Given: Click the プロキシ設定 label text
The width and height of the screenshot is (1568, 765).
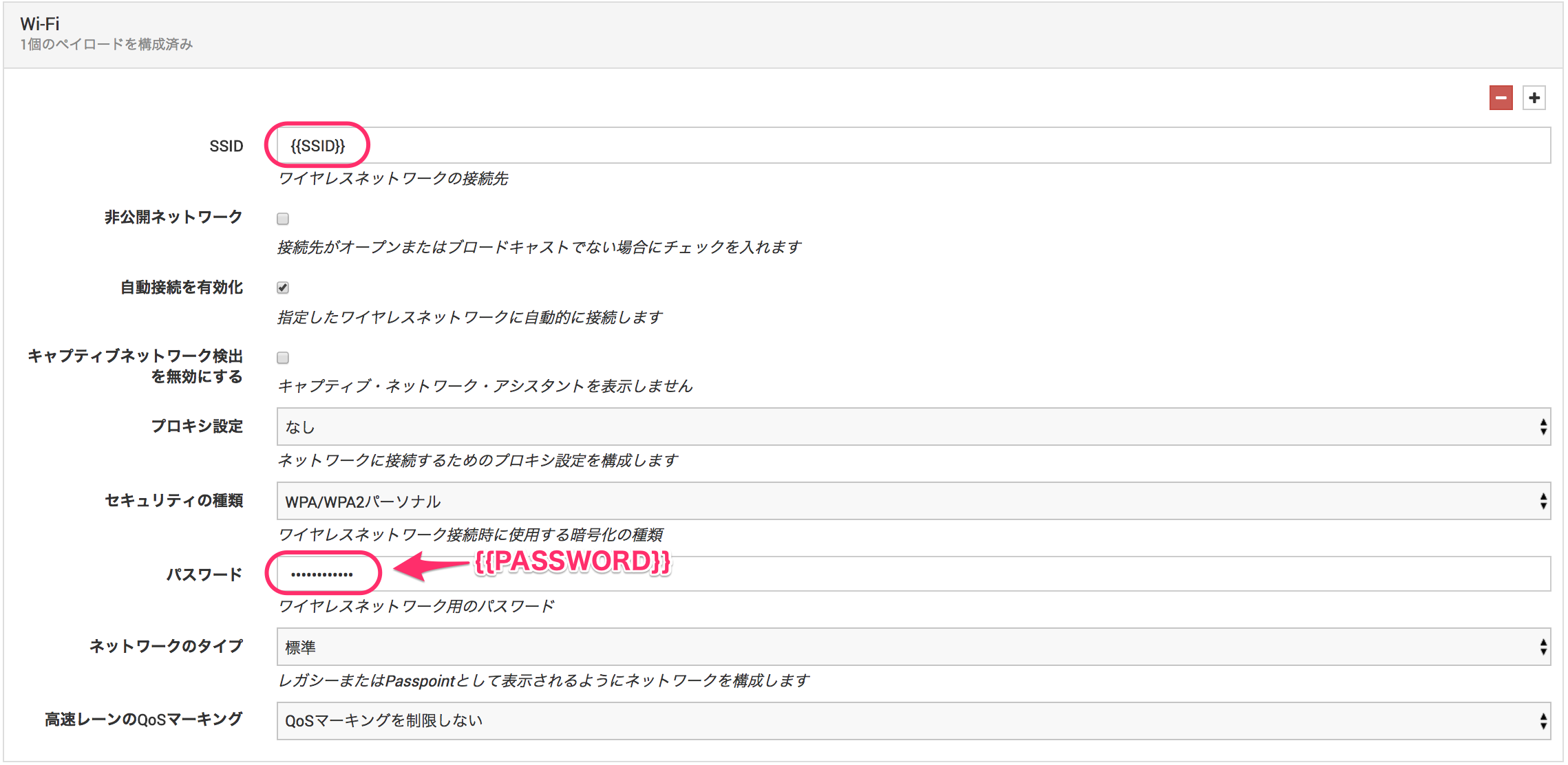Looking at the screenshot, I should (197, 427).
